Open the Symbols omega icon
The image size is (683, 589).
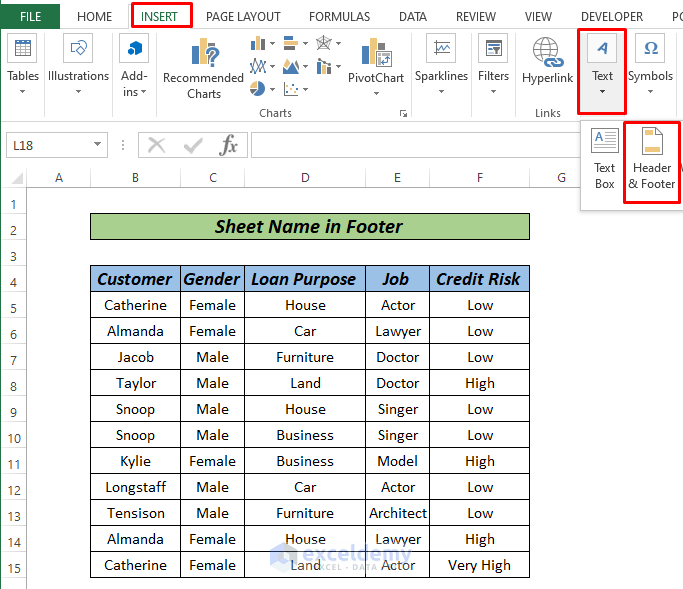pos(650,48)
